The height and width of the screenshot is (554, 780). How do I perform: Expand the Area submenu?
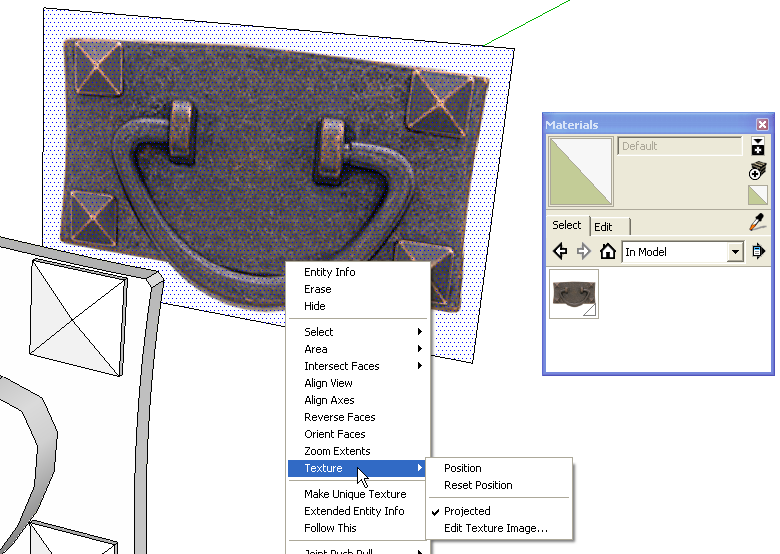tap(358, 349)
